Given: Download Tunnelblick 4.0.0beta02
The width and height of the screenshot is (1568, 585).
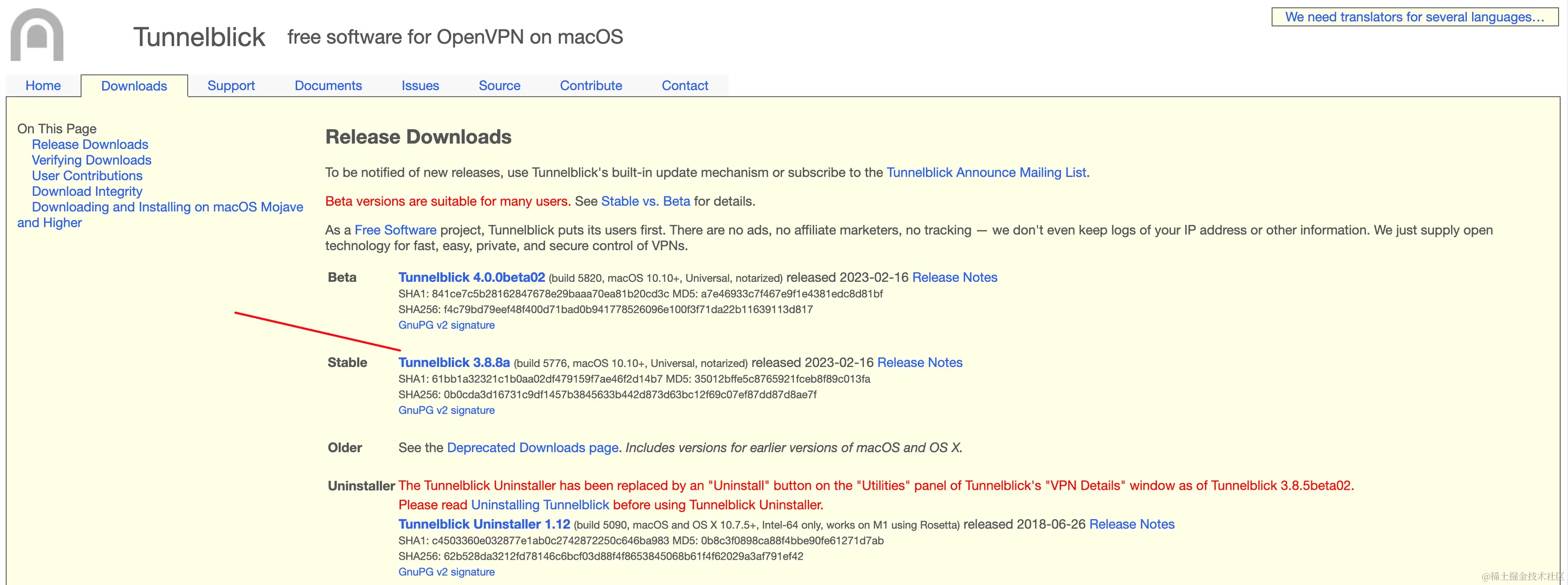Looking at the screenshot, I should click(x=471, y=277).
